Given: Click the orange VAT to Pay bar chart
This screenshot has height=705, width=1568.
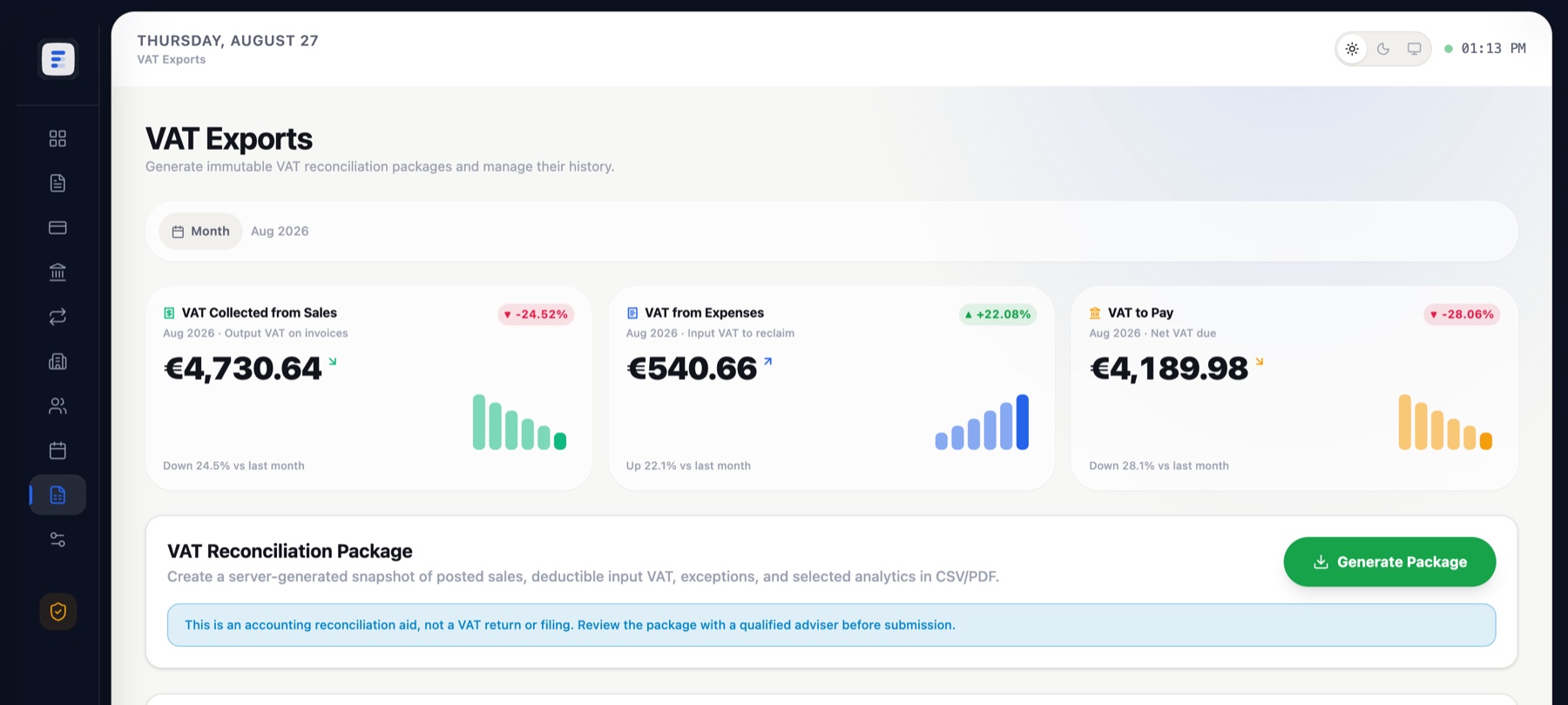Looking at the screenshot, I should pyautogui.click(x=1445, y=422).
